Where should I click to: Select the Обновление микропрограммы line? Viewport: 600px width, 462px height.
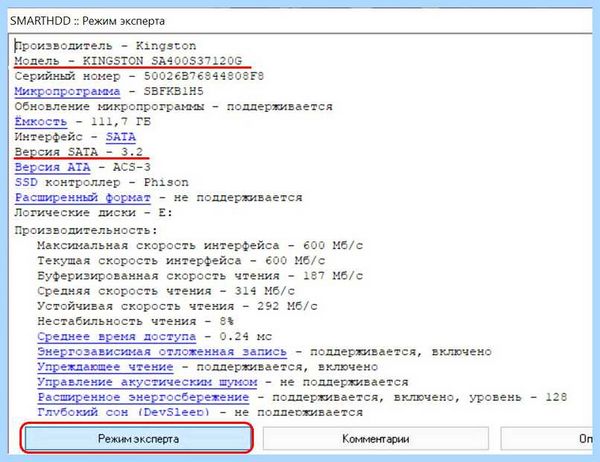click(x=173, y=106)
